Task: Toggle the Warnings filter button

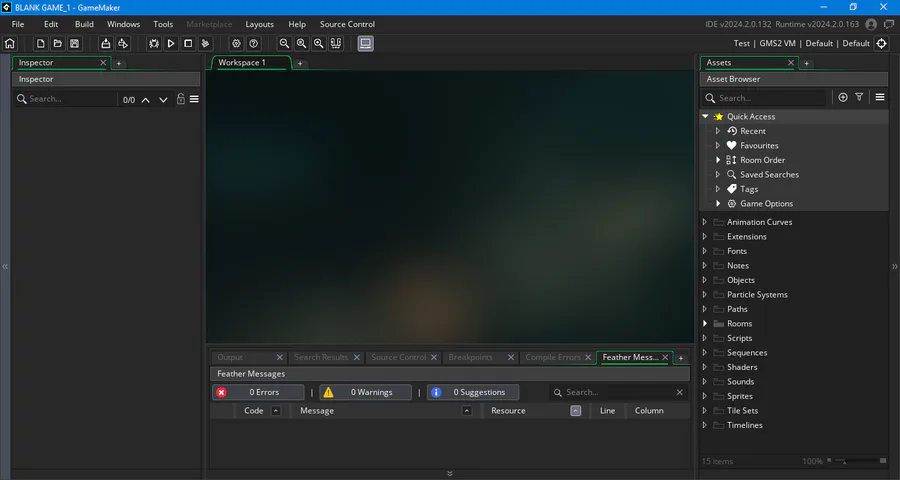Action: click(x=366, y=392)
